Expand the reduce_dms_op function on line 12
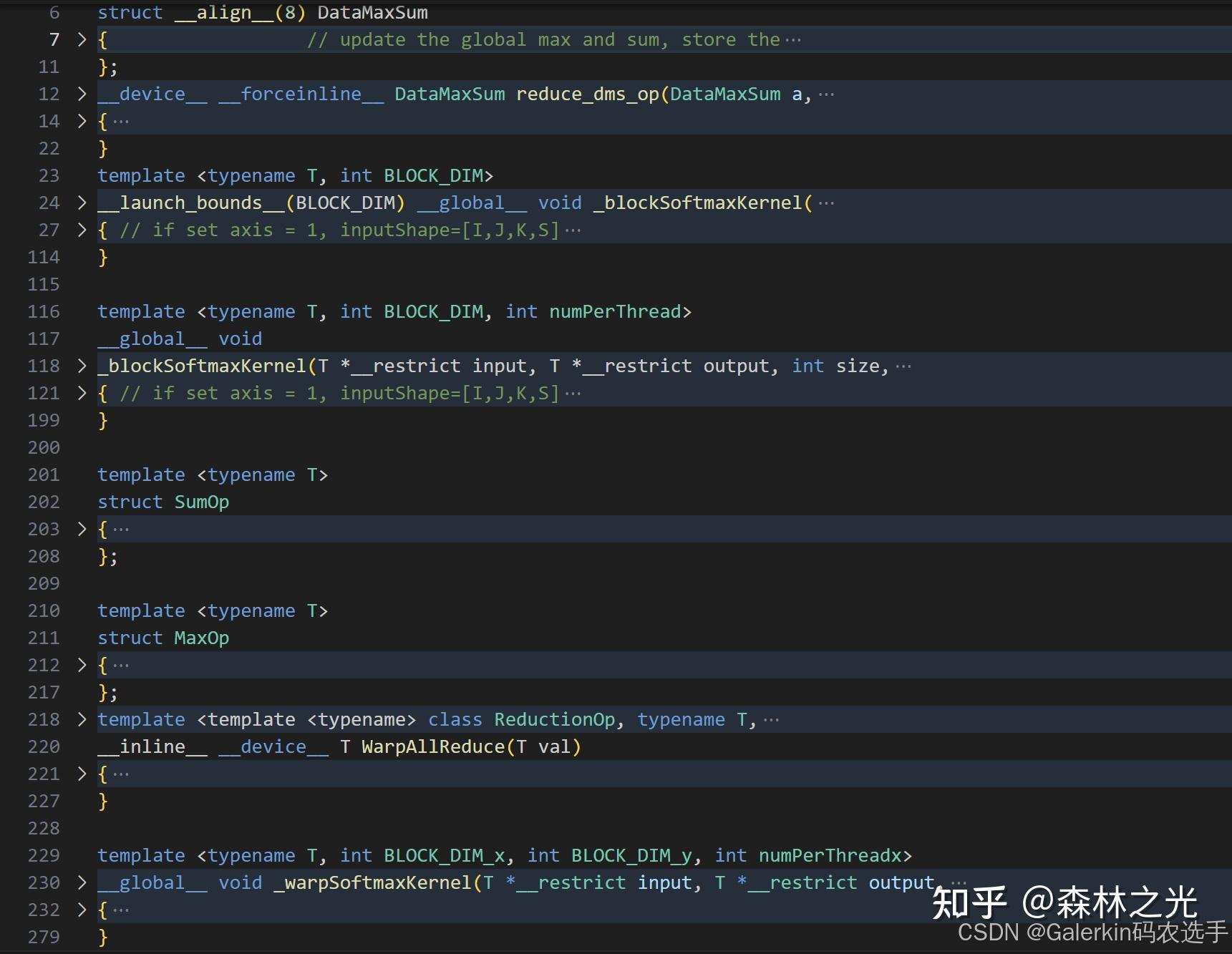1232x954 pixels. pos(81,94)
